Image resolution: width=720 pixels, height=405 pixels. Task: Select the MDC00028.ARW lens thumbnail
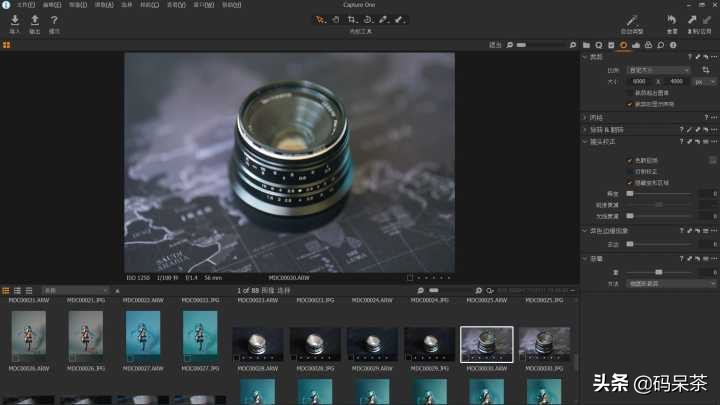[x=258, y=343]
